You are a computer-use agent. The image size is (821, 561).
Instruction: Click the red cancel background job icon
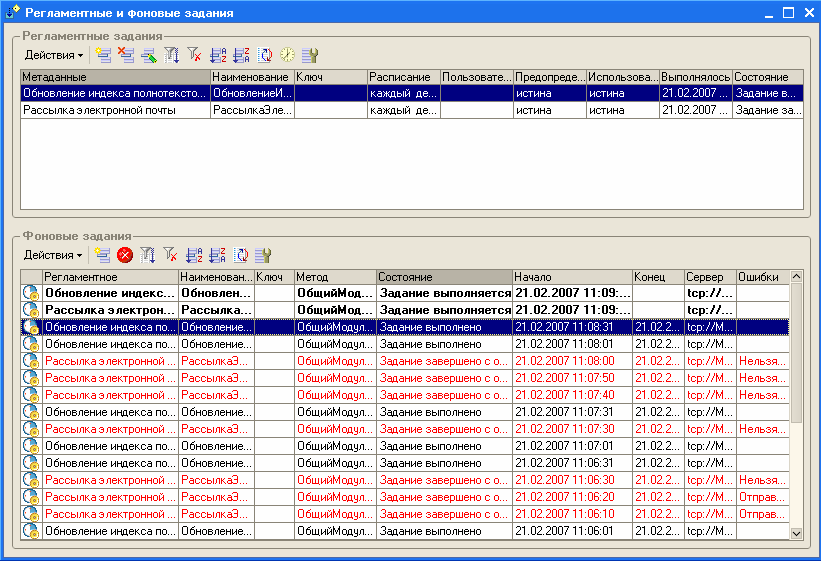coord(125,255)
